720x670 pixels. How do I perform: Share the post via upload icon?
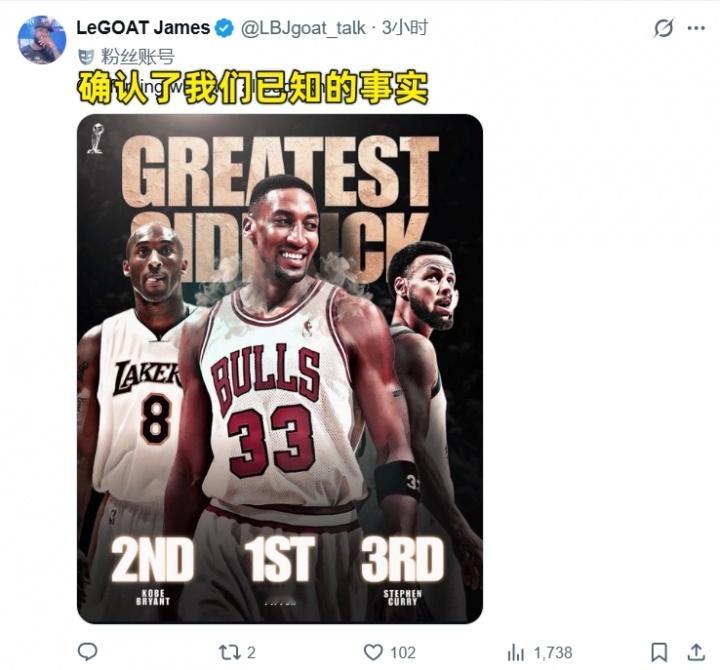[x=696, y=652]
